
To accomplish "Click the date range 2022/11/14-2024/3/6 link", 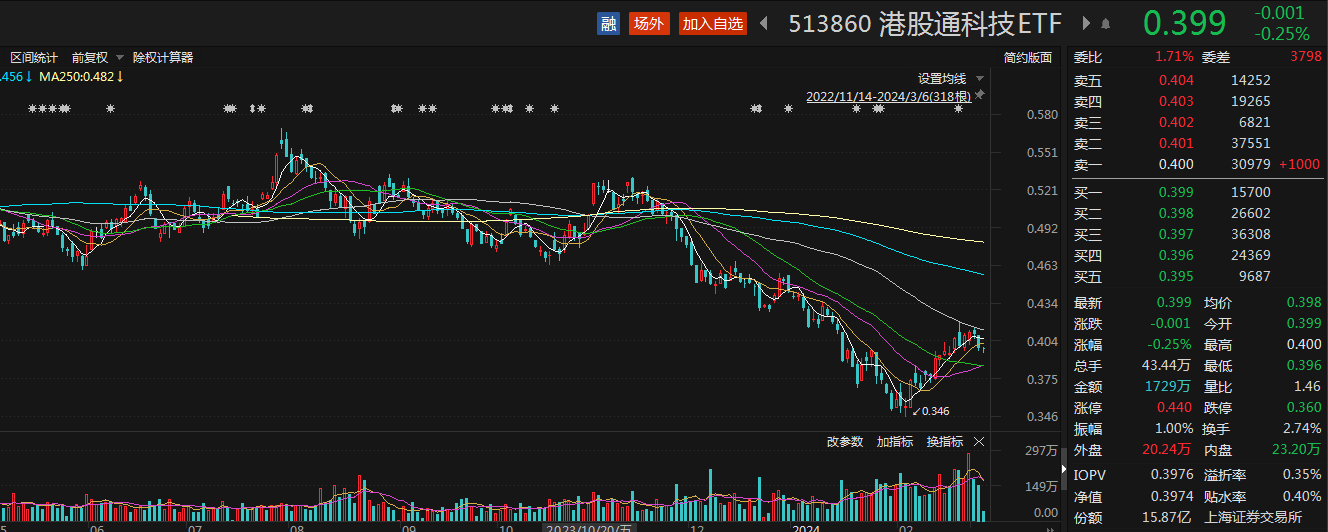I will click(888, 96).
